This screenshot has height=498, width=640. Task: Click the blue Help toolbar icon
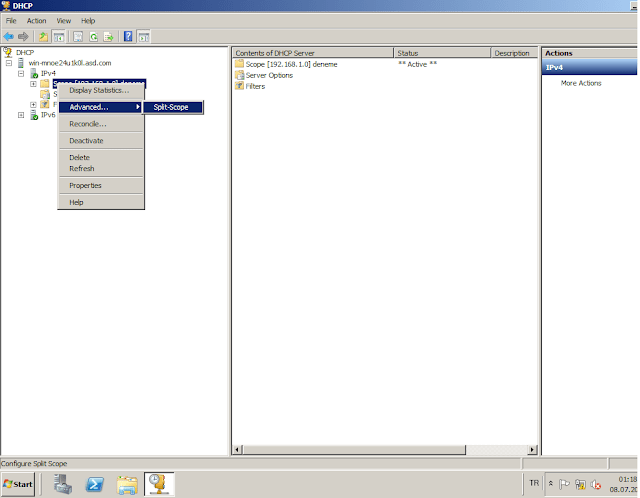pyautogui.click(x=128, y=37)
